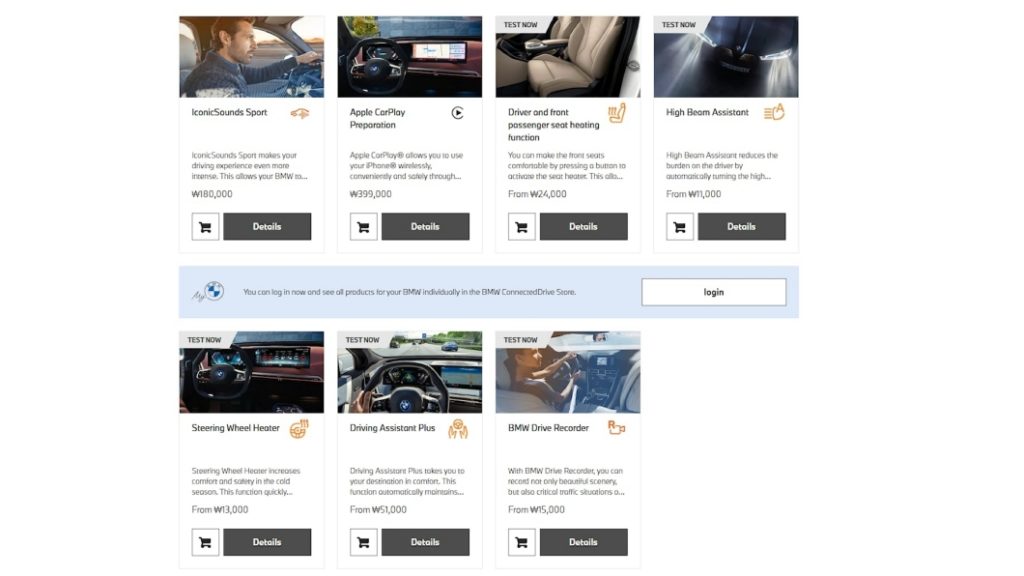The image size is (1024, 576).
Task: Add BMW Drive Recorder to cart
Action: tap(521, 542)
